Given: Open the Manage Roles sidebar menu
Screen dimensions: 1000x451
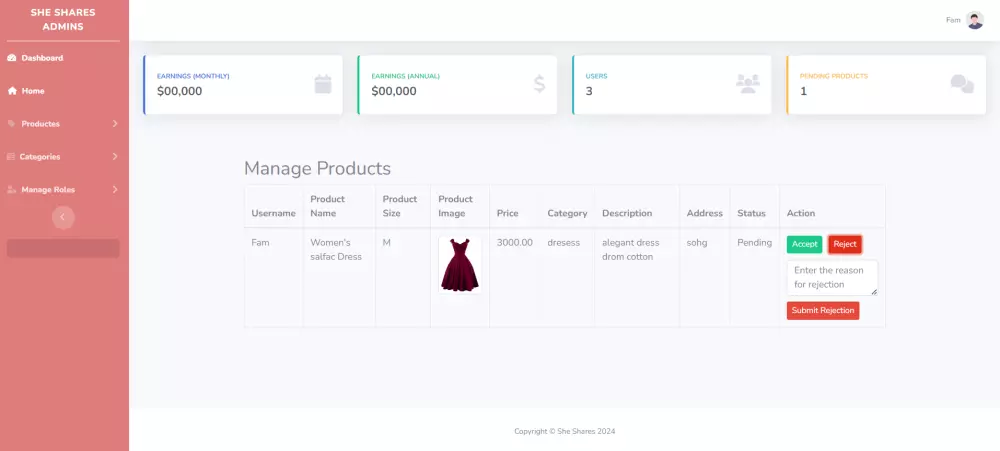Looking at the screenshot, I should pos(64,189).
